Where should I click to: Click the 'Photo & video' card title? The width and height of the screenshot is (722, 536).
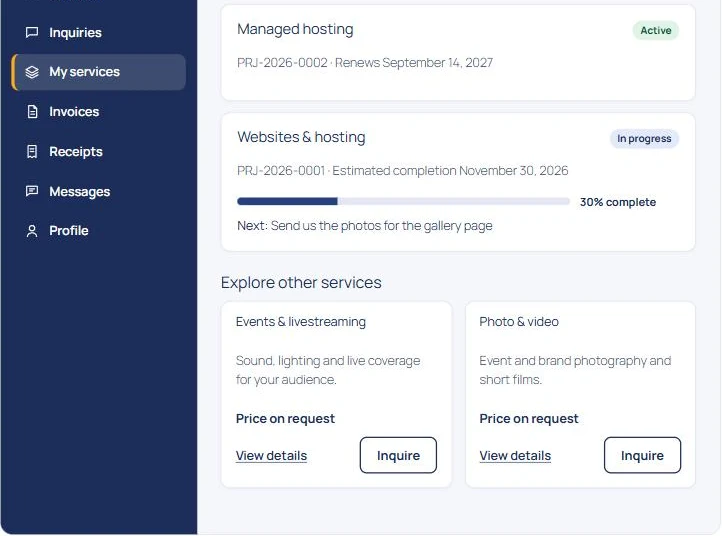(x=519, y=321)
